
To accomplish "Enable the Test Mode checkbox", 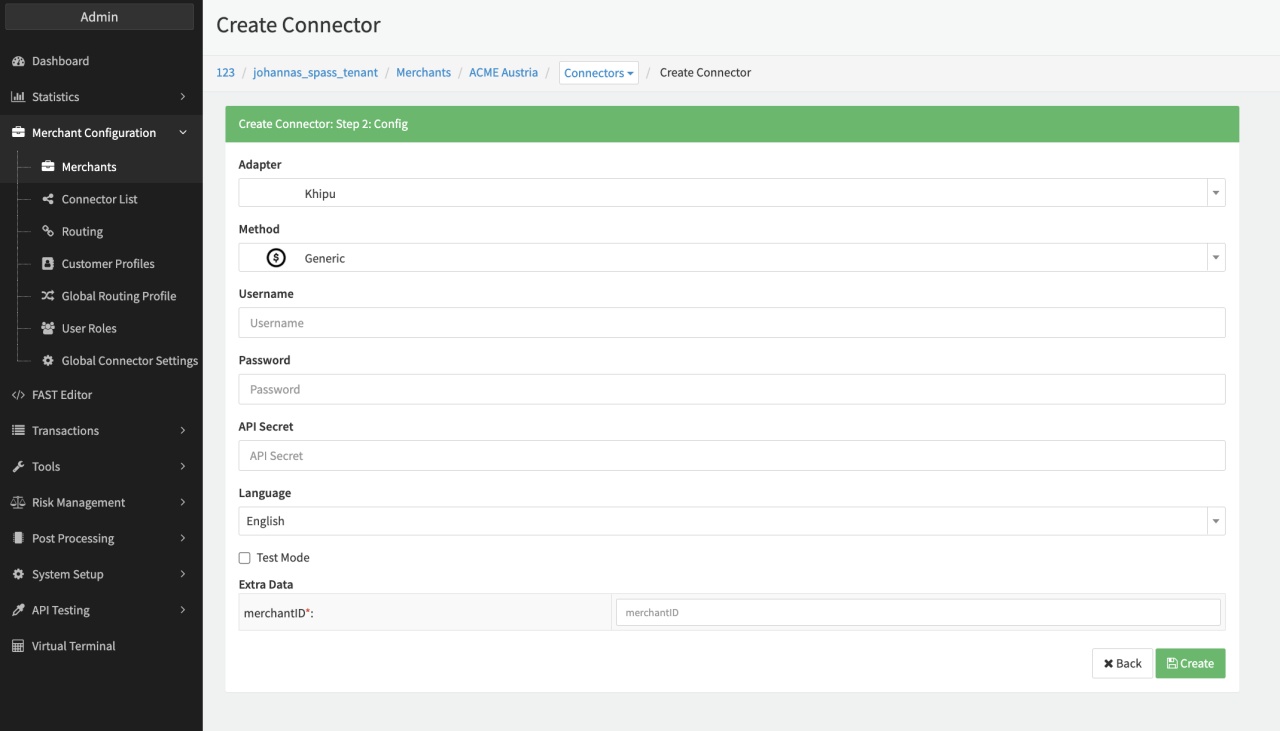I will coord(244,558).
